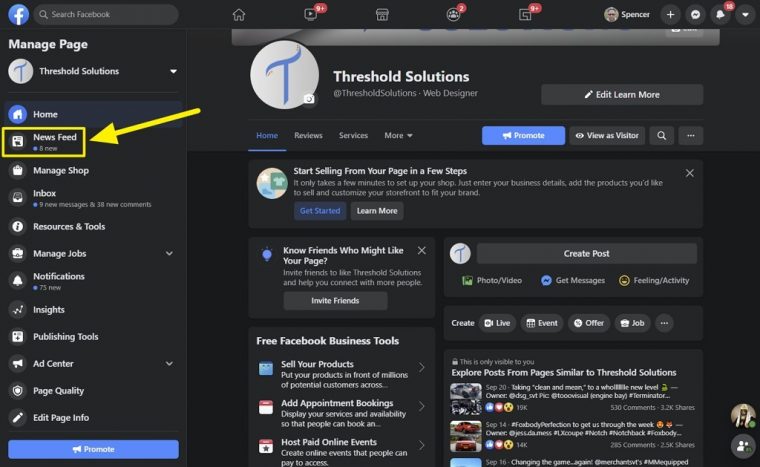
Task: Click the Offer create button
Action: [x=589, y=323]
